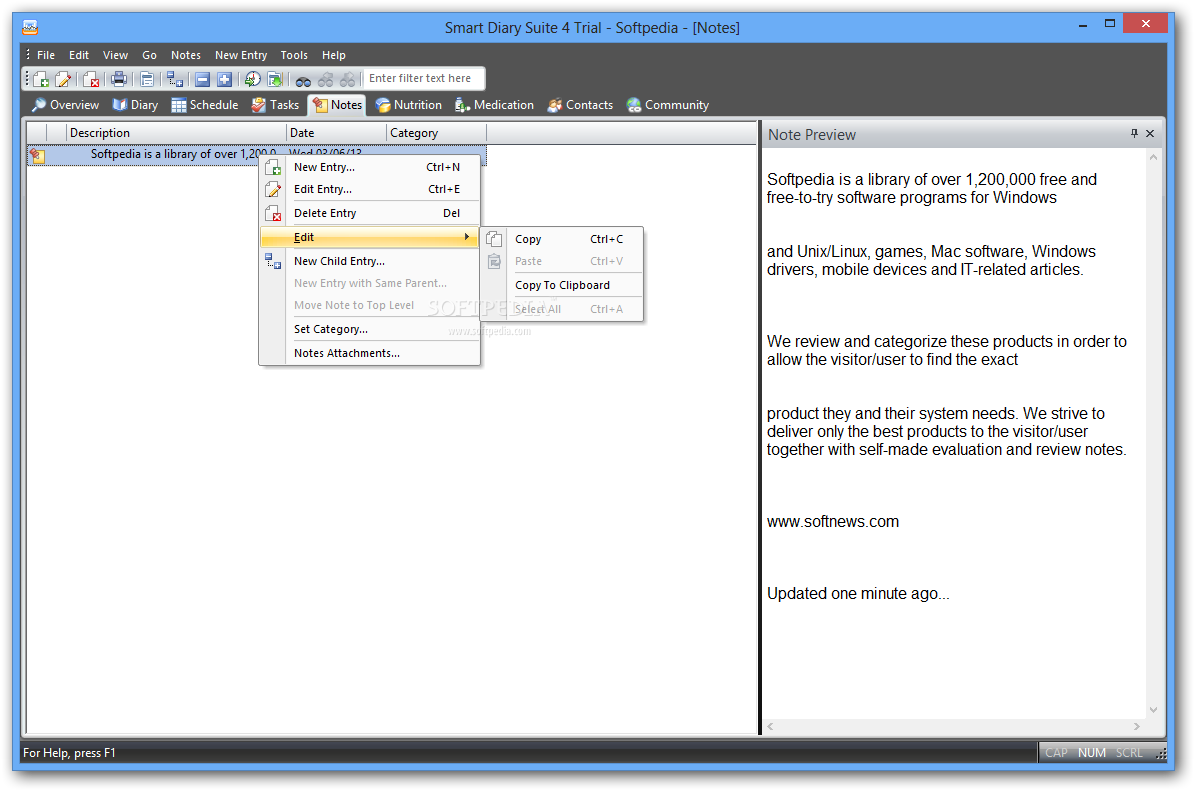Open the View menu

(115, 55)
